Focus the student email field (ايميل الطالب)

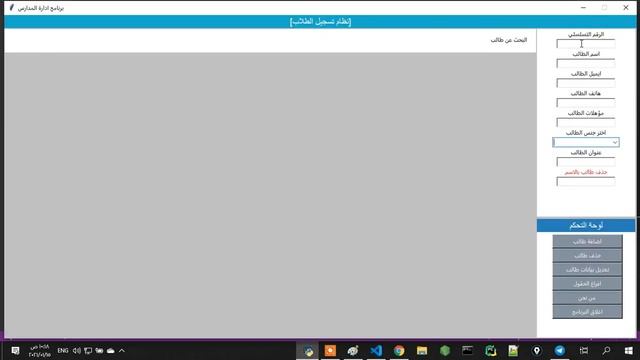coord(586,83)
